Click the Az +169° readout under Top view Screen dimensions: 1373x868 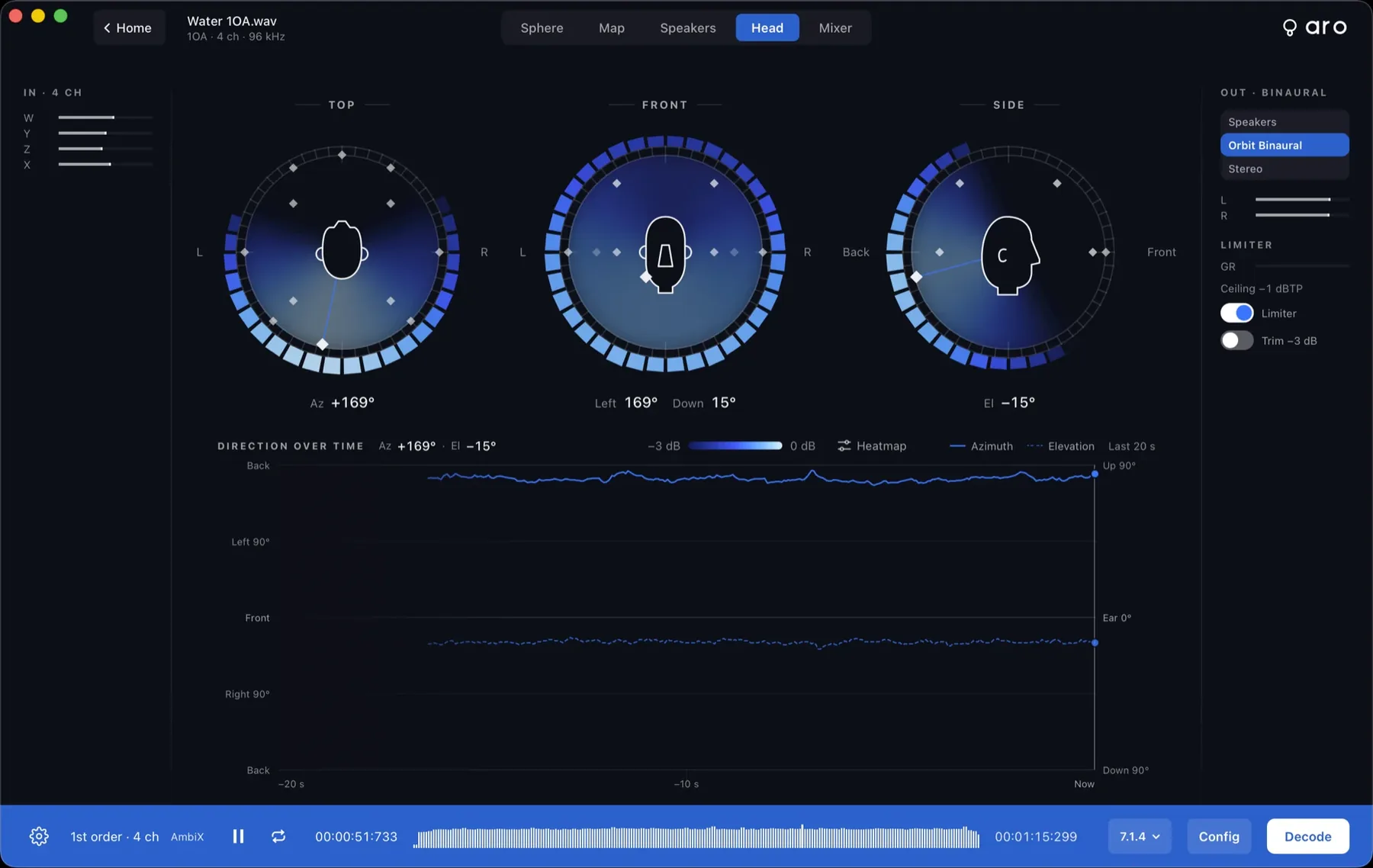(x=342, y=403)
